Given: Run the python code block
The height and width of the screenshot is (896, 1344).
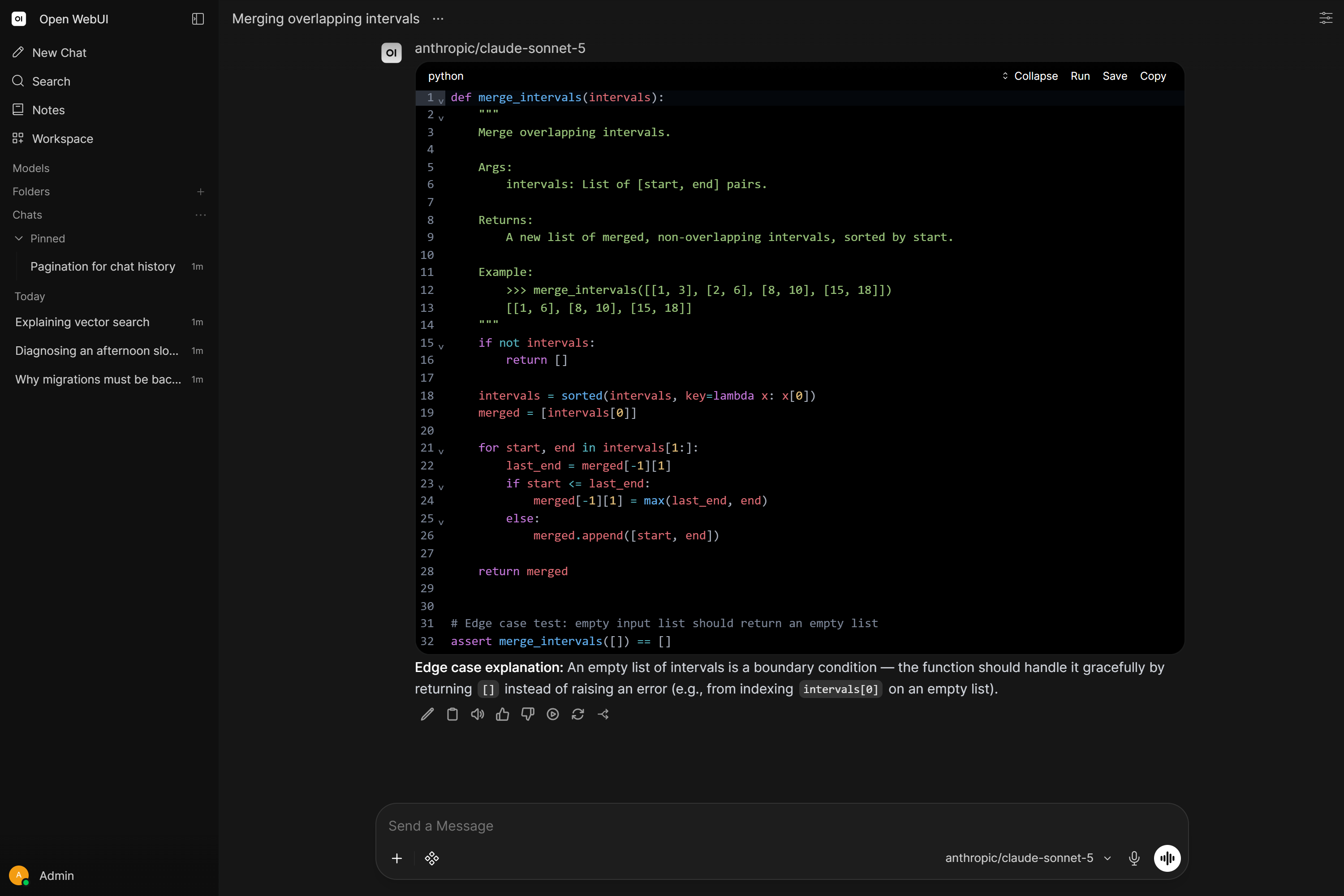Looking at the screenshot, I should coord(1080,76).
